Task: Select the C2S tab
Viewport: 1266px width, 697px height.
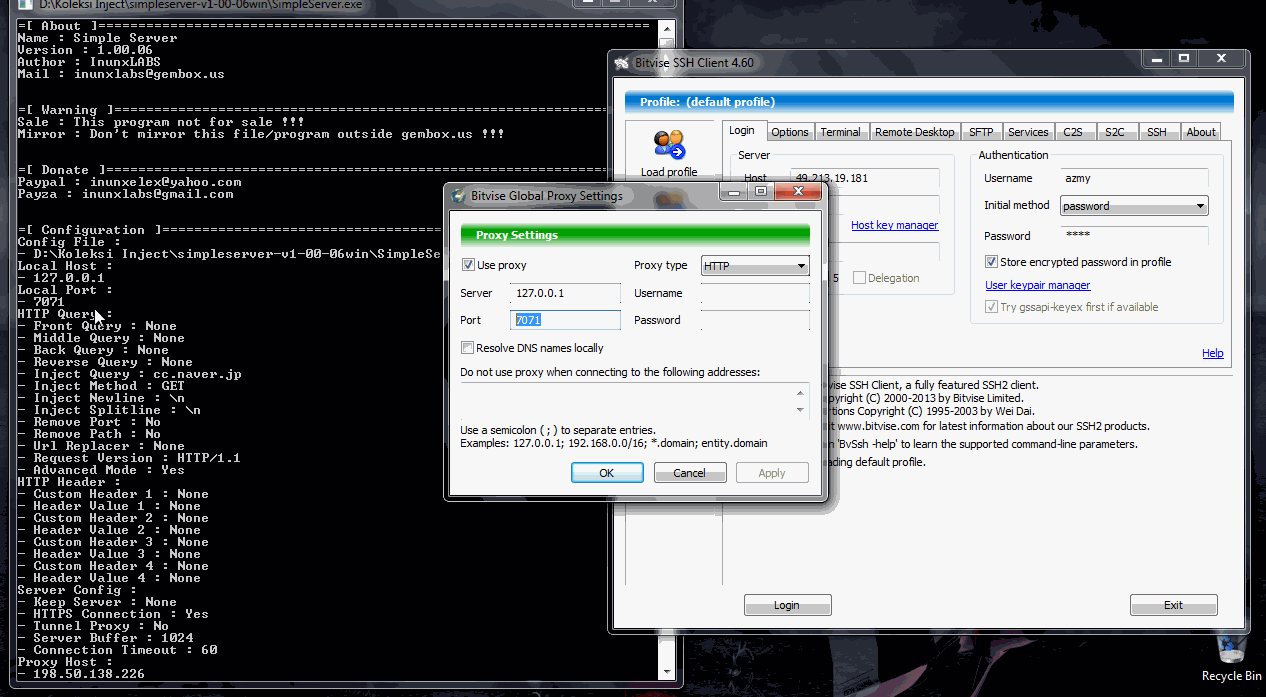Action: (1073, 132)
